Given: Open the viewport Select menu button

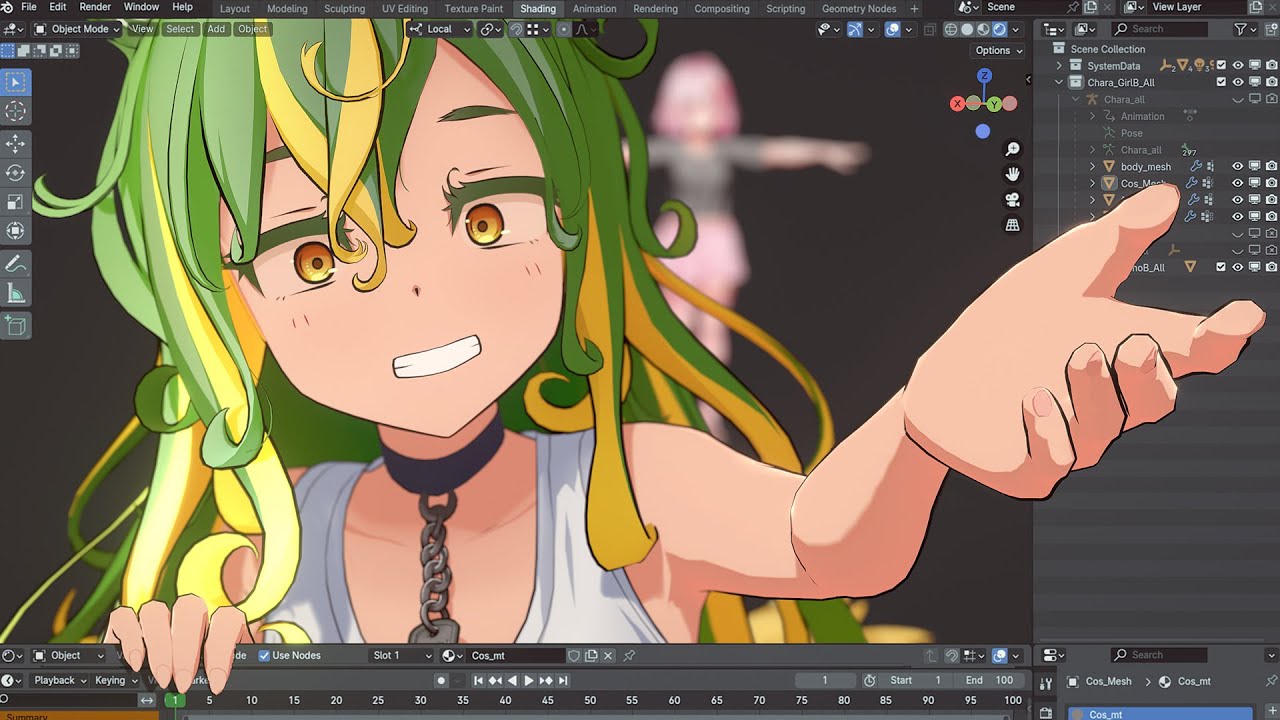Looking at the screenshot, I should pyautogui.click(x=180, y=29).
